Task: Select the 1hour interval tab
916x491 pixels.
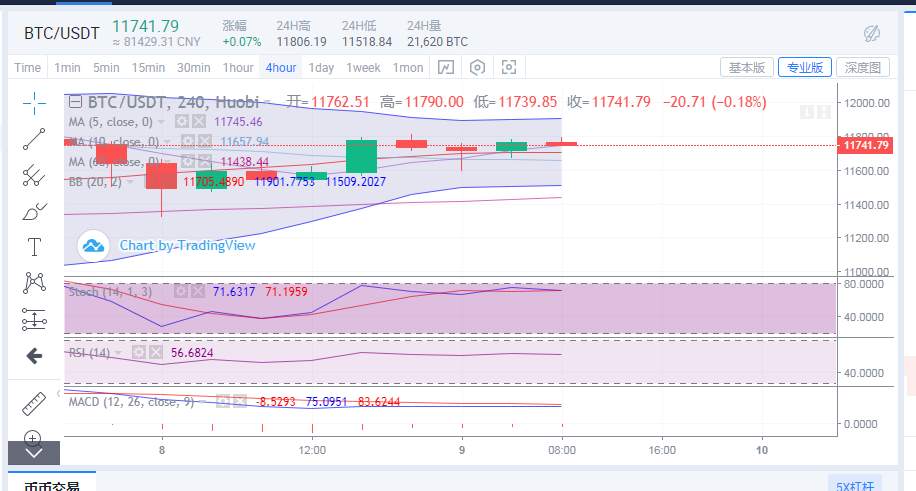Action: point(238,68)
